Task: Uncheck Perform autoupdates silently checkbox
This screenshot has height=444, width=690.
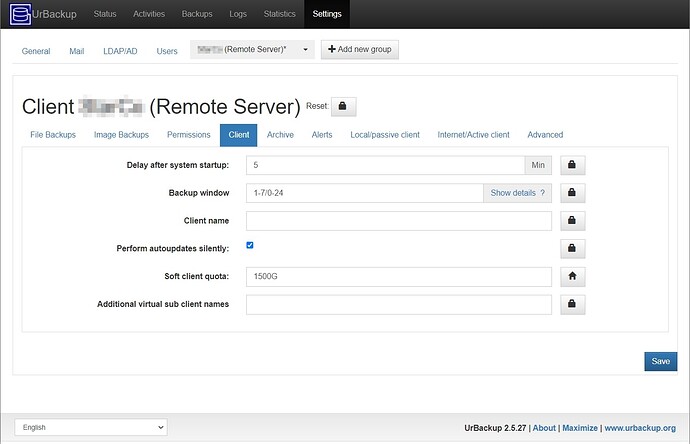Action: point(250,245)
